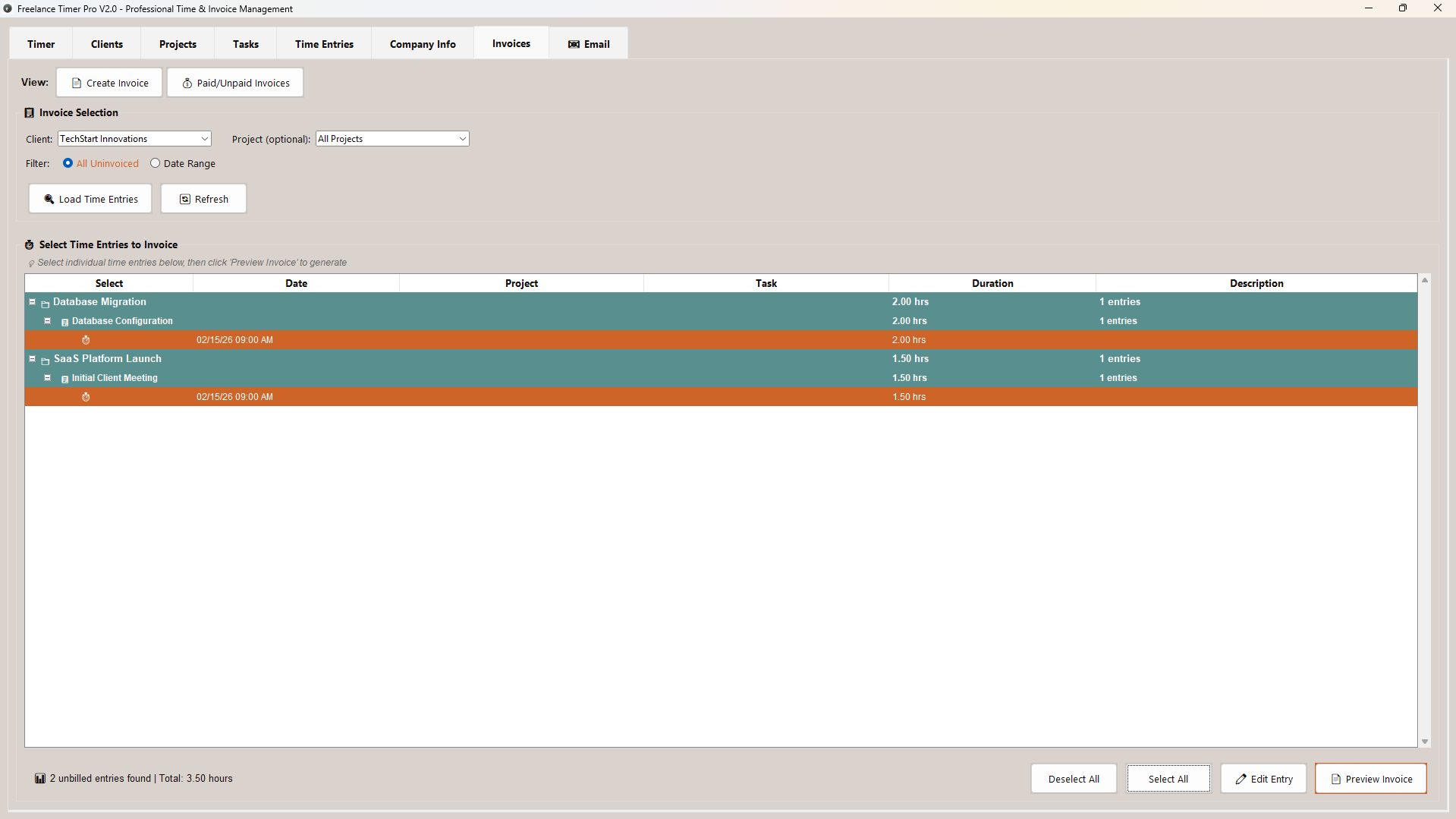Viewport: 1456px width, 819px height.
Task: Click the document icon on Preview Invoice button
Action: tap(1335, 778)
